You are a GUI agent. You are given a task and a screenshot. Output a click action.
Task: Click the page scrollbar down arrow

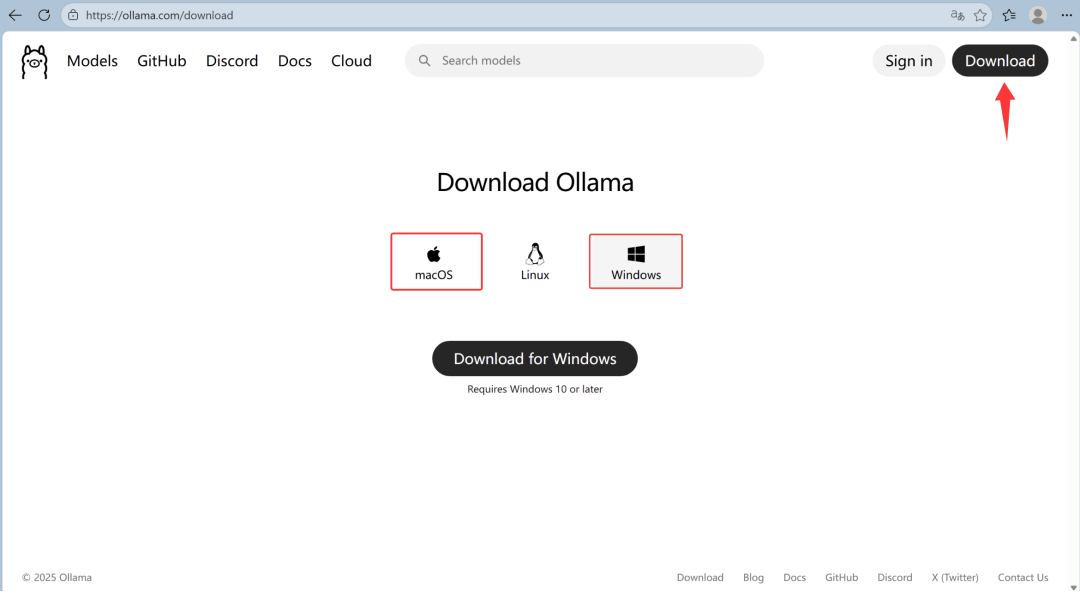pyautogui.click(x=1073, y=588)
